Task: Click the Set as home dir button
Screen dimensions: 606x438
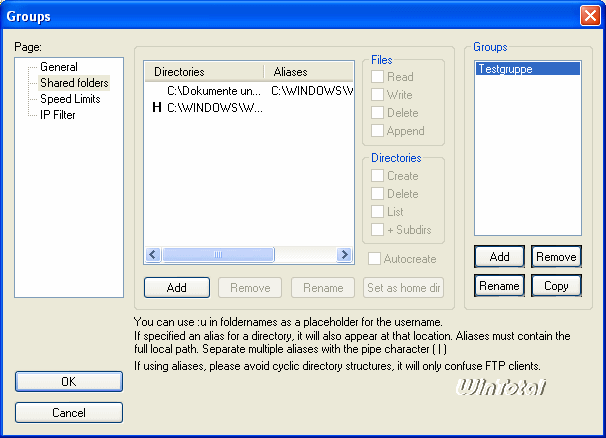Action: pyautogui.click(x=403, y=288)
